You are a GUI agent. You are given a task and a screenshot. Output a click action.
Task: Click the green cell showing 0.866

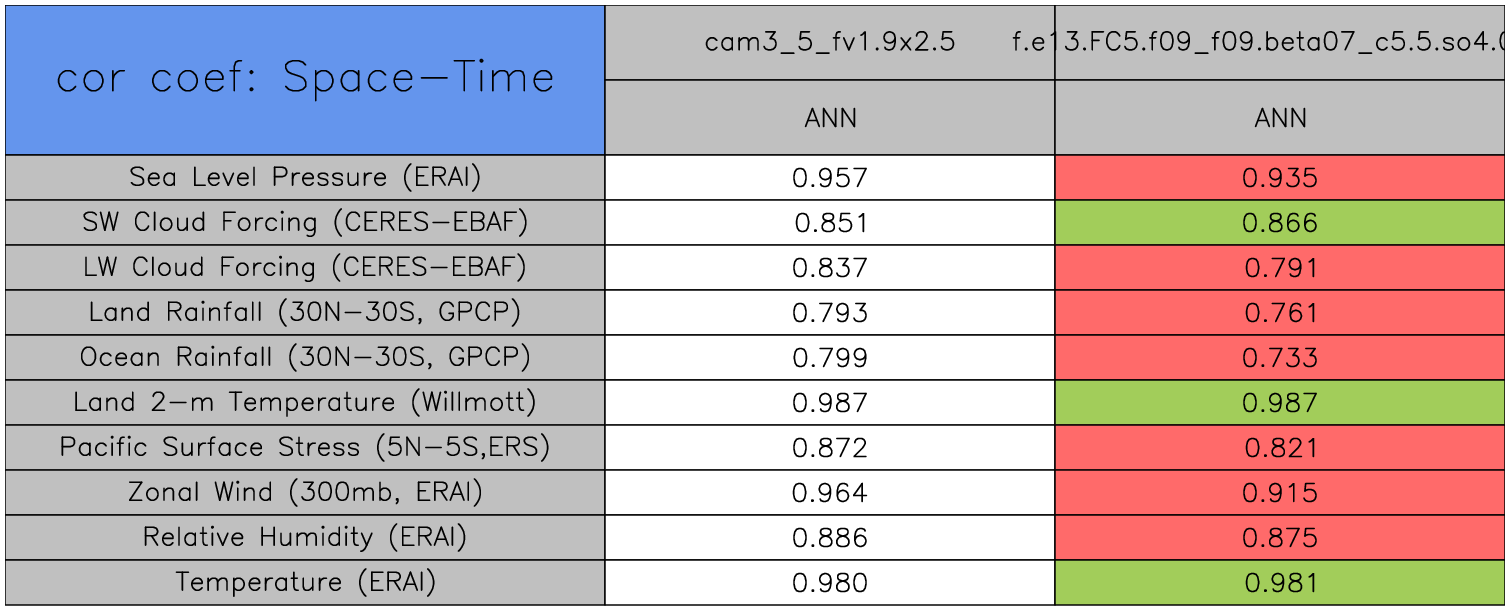tap(1280, 223)
